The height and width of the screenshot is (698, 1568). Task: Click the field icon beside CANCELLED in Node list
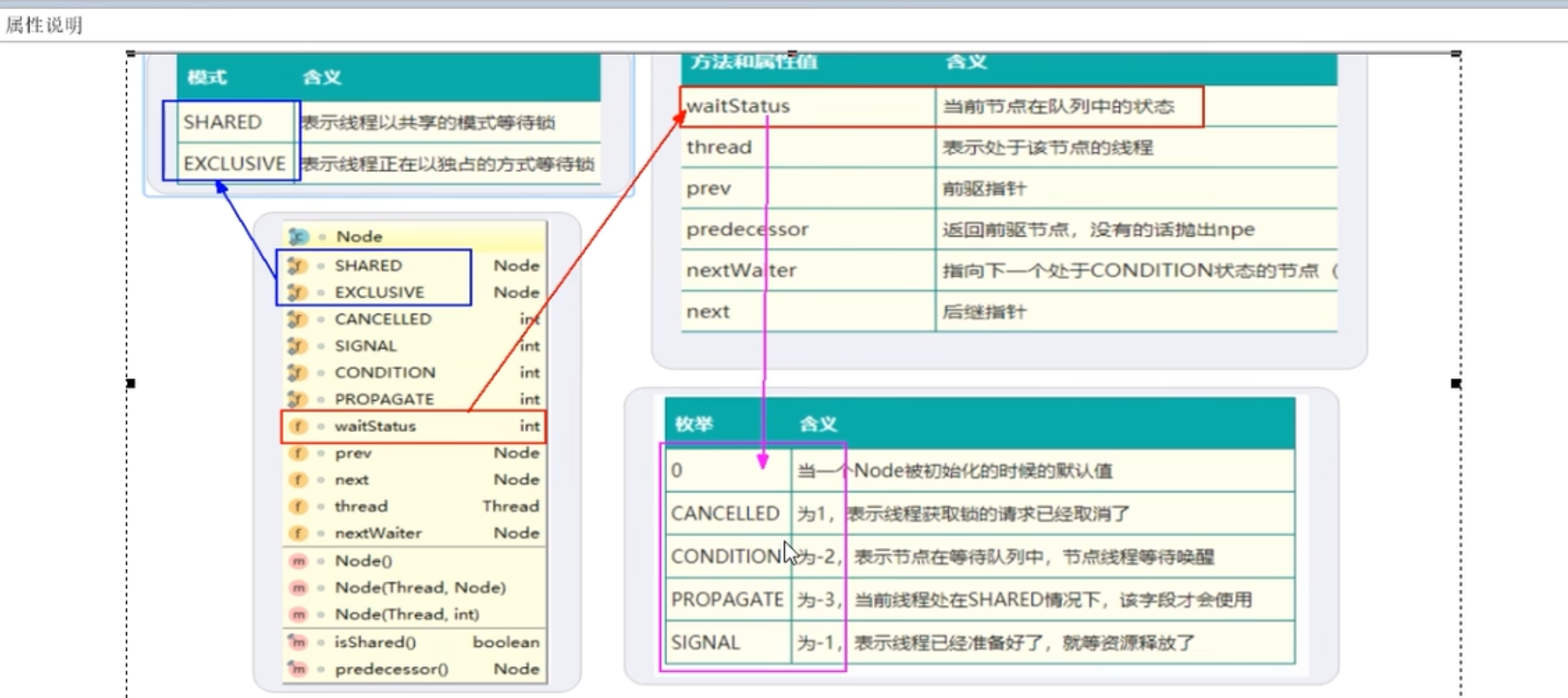[297, 319]
